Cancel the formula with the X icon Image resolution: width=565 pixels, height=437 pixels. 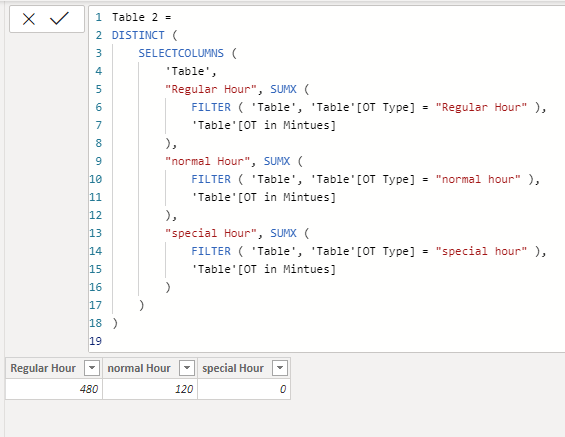point(29,19)
